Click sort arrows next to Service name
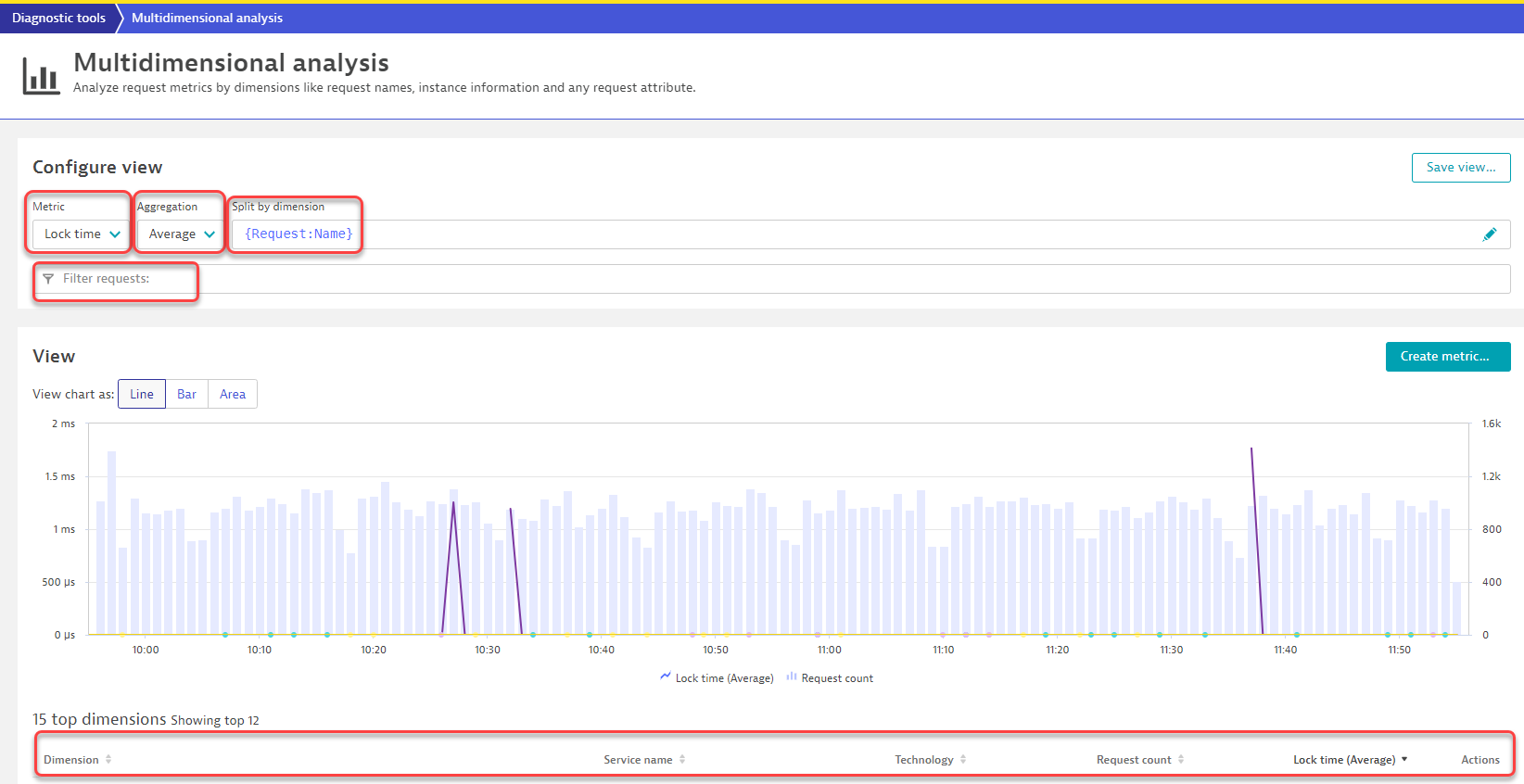1524x784 pixels. click(x=682, y=759)
